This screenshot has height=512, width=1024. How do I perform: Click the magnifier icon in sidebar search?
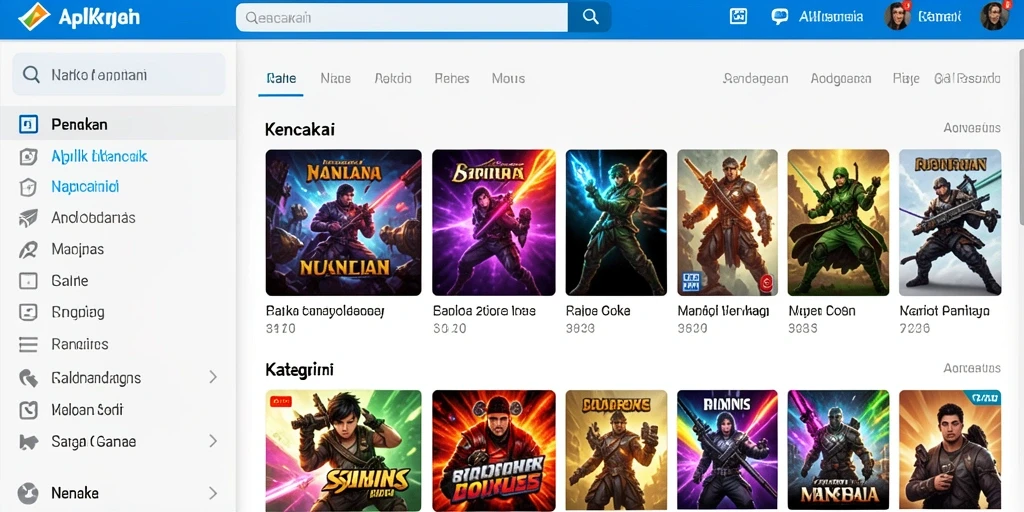[31, 74]
